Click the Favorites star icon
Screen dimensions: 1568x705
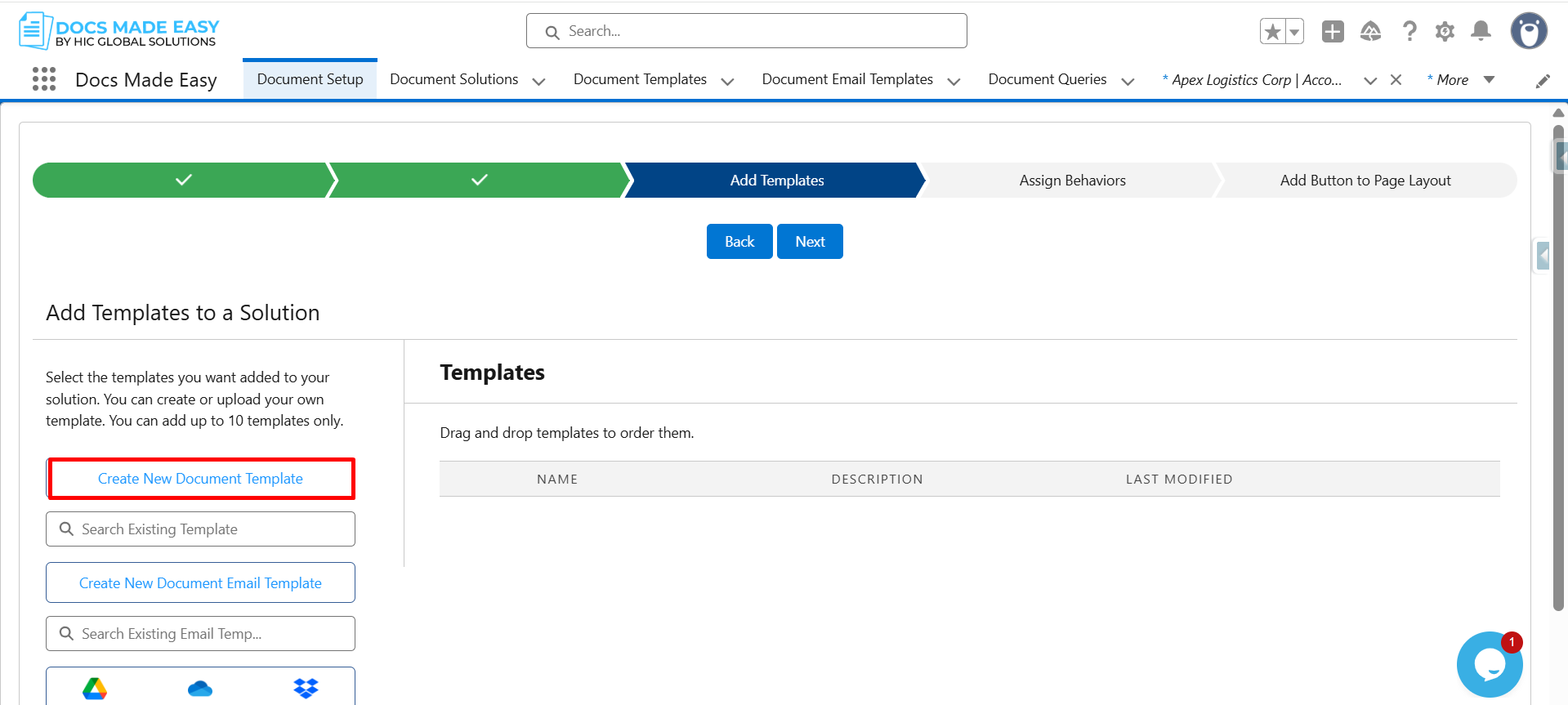click(1272, 31)
